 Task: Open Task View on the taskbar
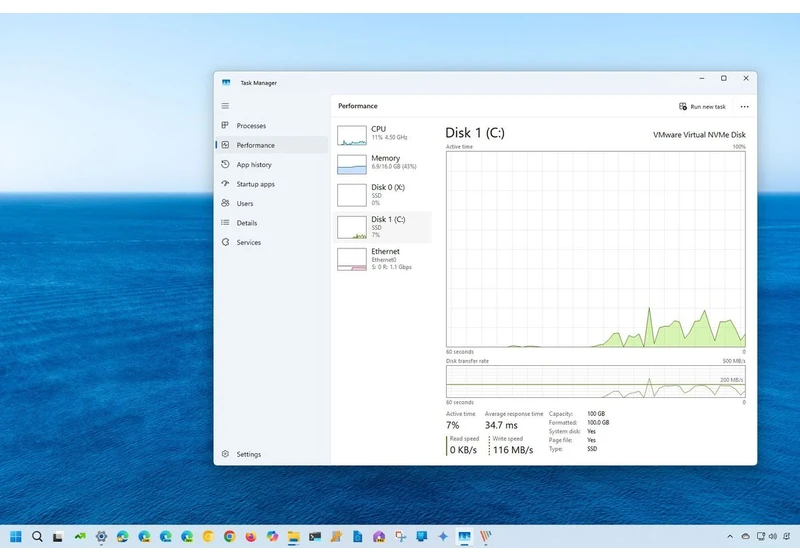(x=58, y=537)
